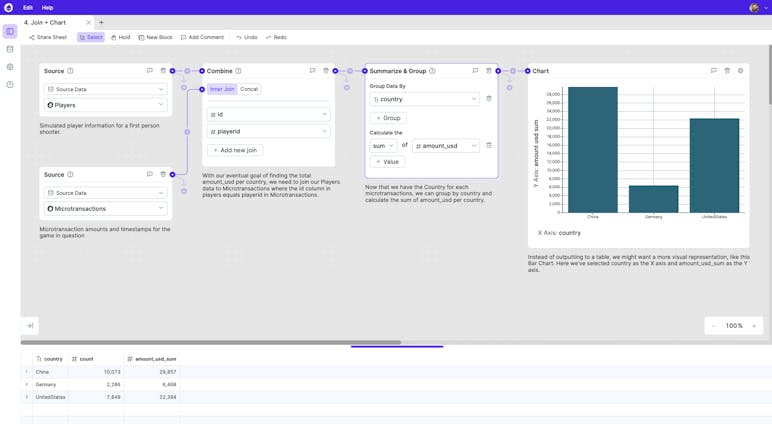Open the Chart block settings gear
The width and height of the screenshot is (772, 424).
tap(740, 71)
